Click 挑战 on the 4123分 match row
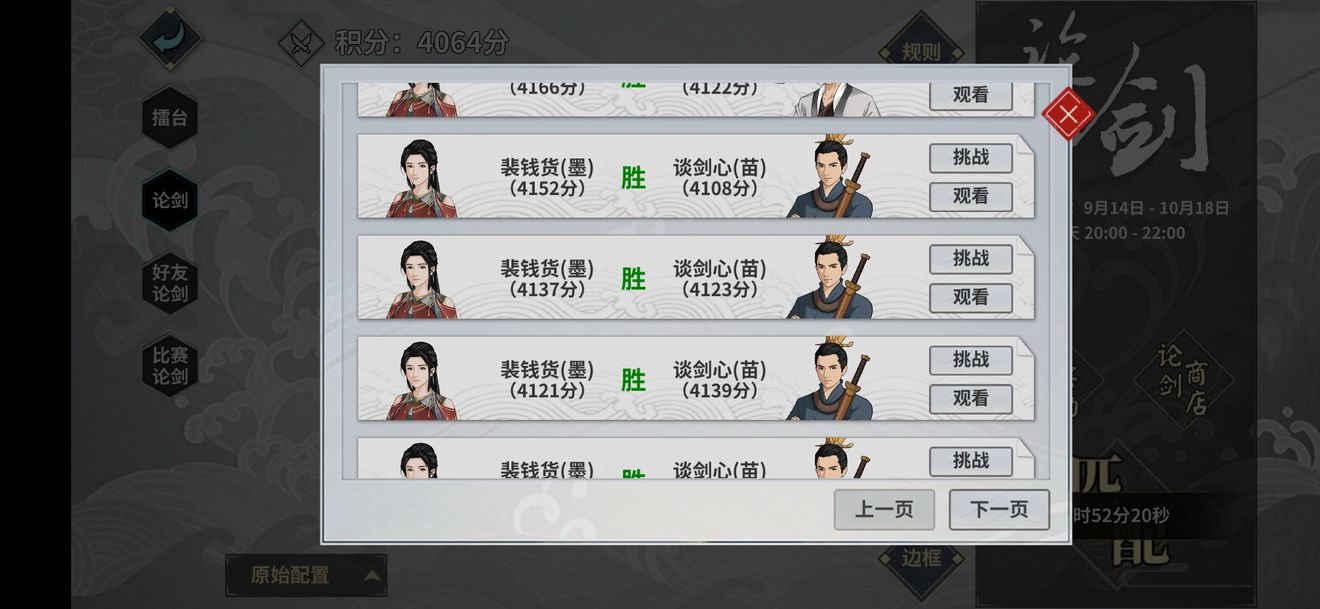The height and width of the screenshot is (609, 1320). (971, 259)
